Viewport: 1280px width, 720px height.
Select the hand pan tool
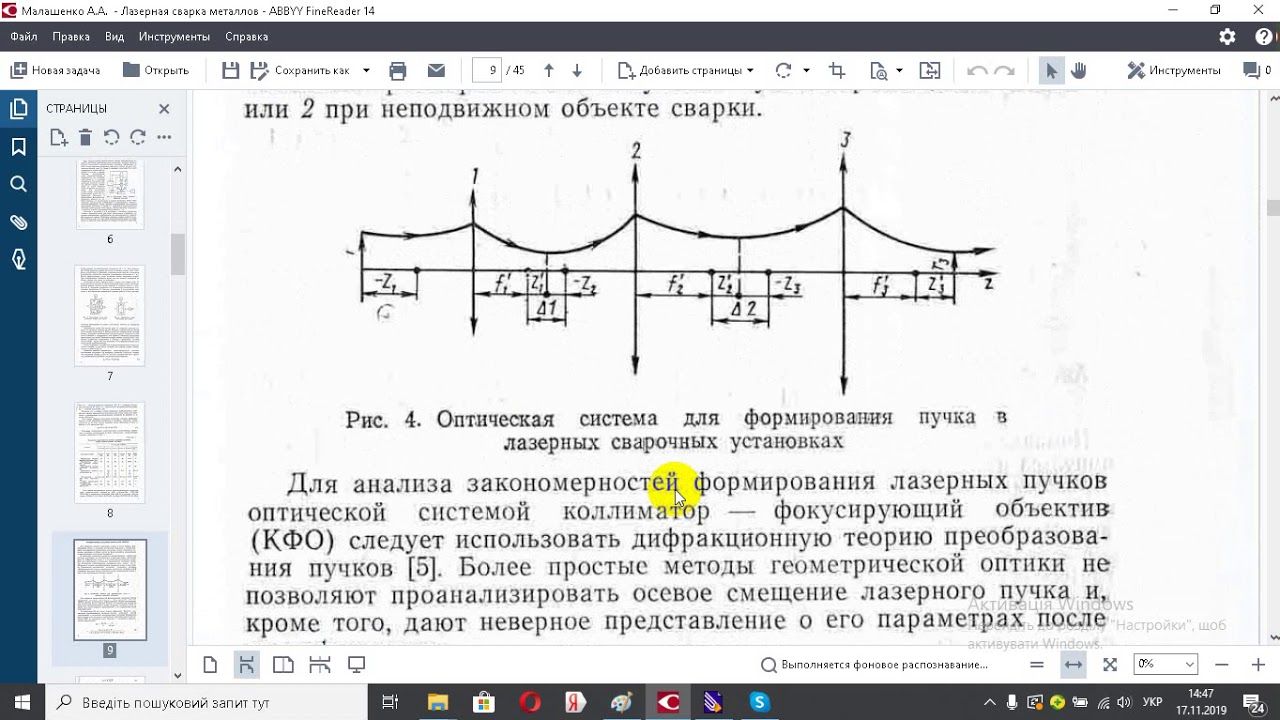(1078, 70)
